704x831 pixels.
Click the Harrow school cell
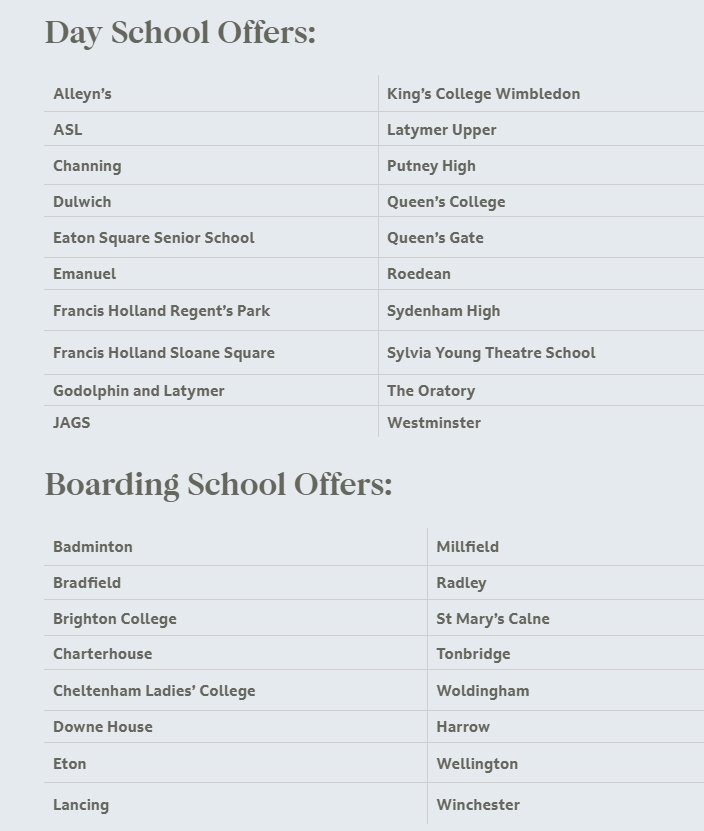[x=462, y=727]
